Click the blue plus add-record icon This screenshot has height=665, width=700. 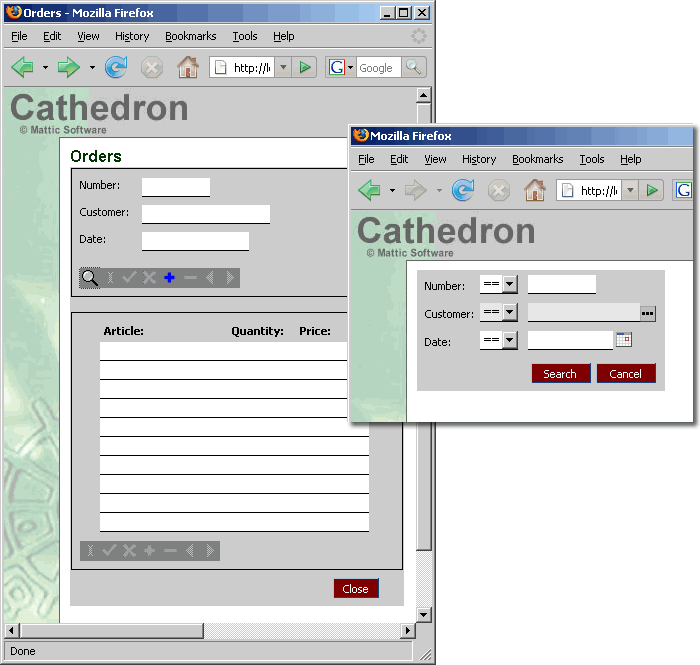[169, 278]
